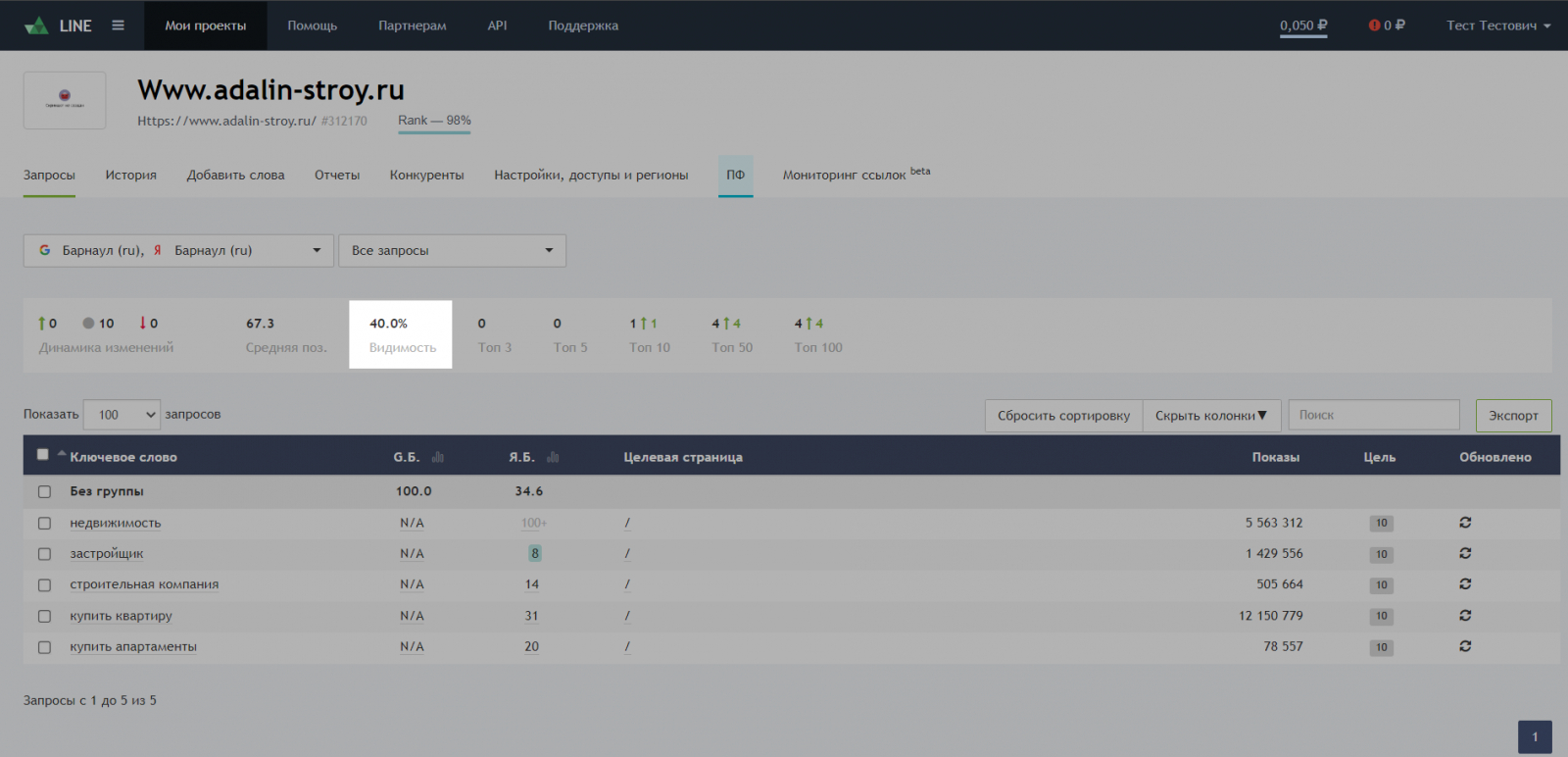Open the История tab
1568x757 pixels.
pyautogui.click(x=130, y=176)
